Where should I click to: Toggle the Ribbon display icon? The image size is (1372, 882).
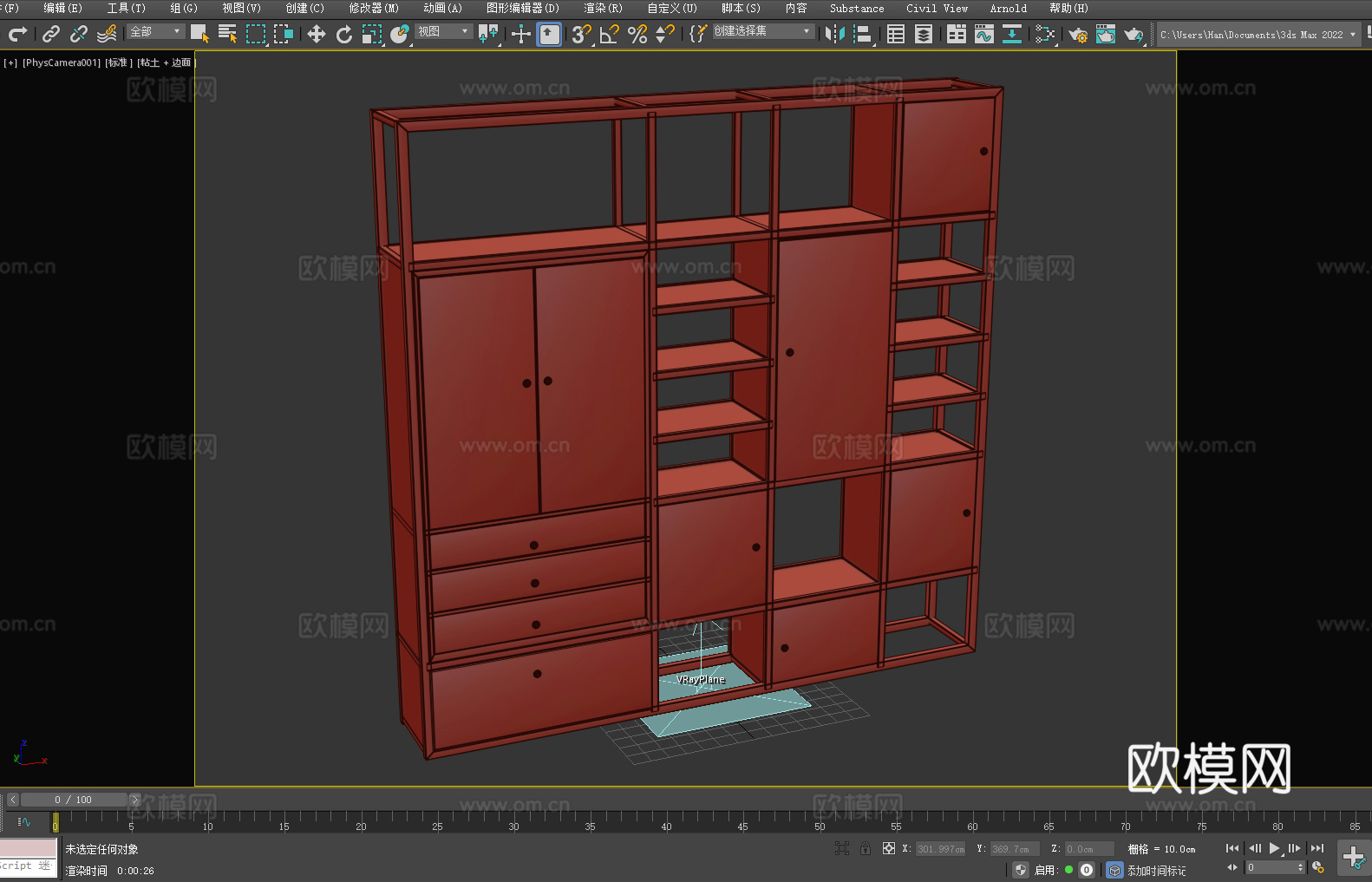click(x=957, y=34)
